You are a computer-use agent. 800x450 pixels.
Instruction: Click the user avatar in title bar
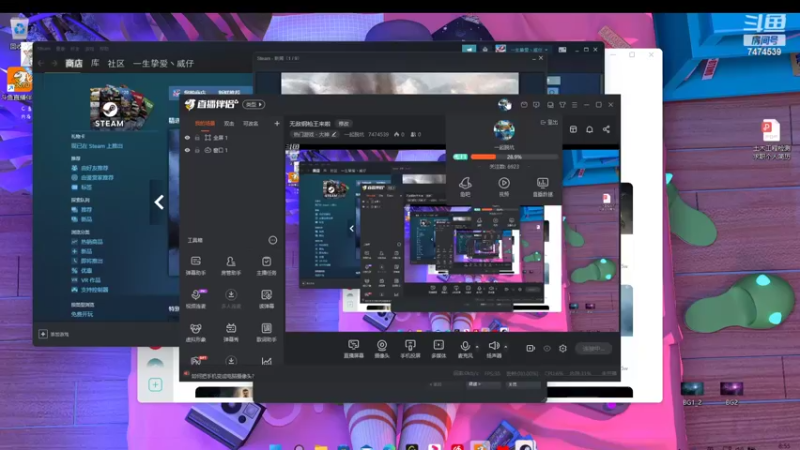504,105
